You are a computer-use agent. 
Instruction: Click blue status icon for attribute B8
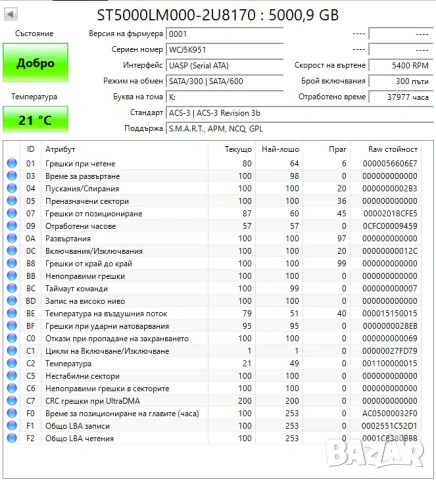(12, 263)
